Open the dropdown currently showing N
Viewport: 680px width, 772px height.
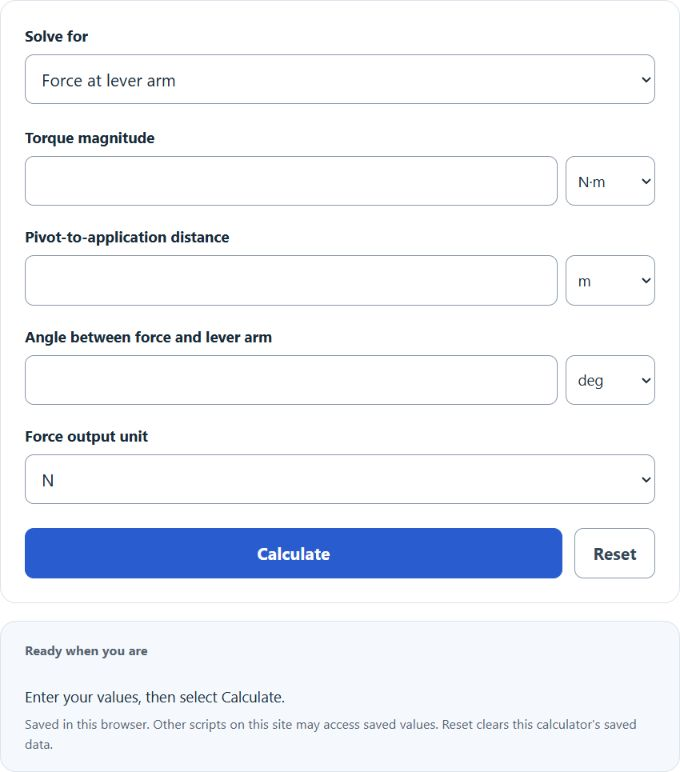coord(340,479)
